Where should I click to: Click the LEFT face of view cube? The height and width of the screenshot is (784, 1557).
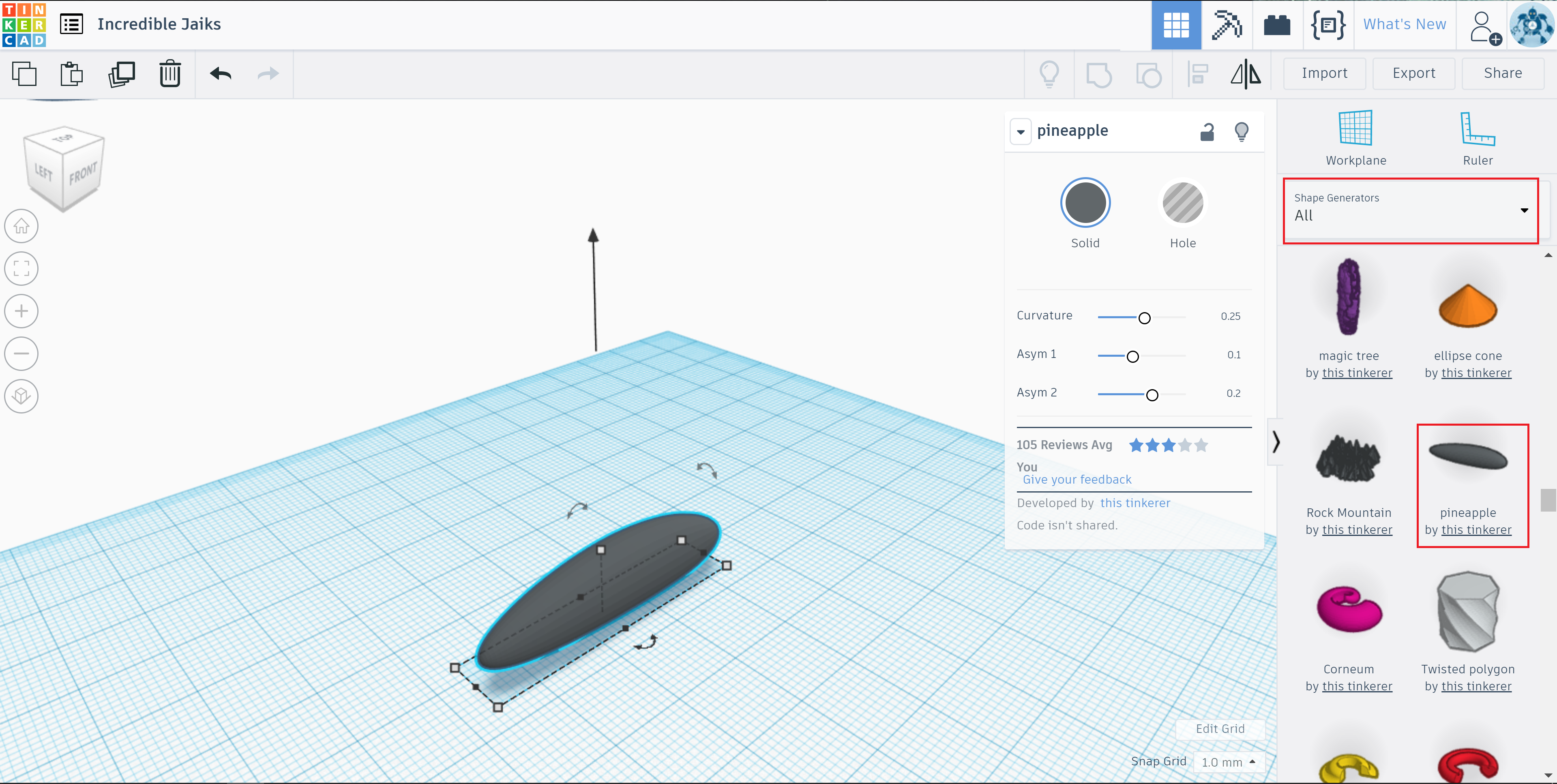point(43,172)
